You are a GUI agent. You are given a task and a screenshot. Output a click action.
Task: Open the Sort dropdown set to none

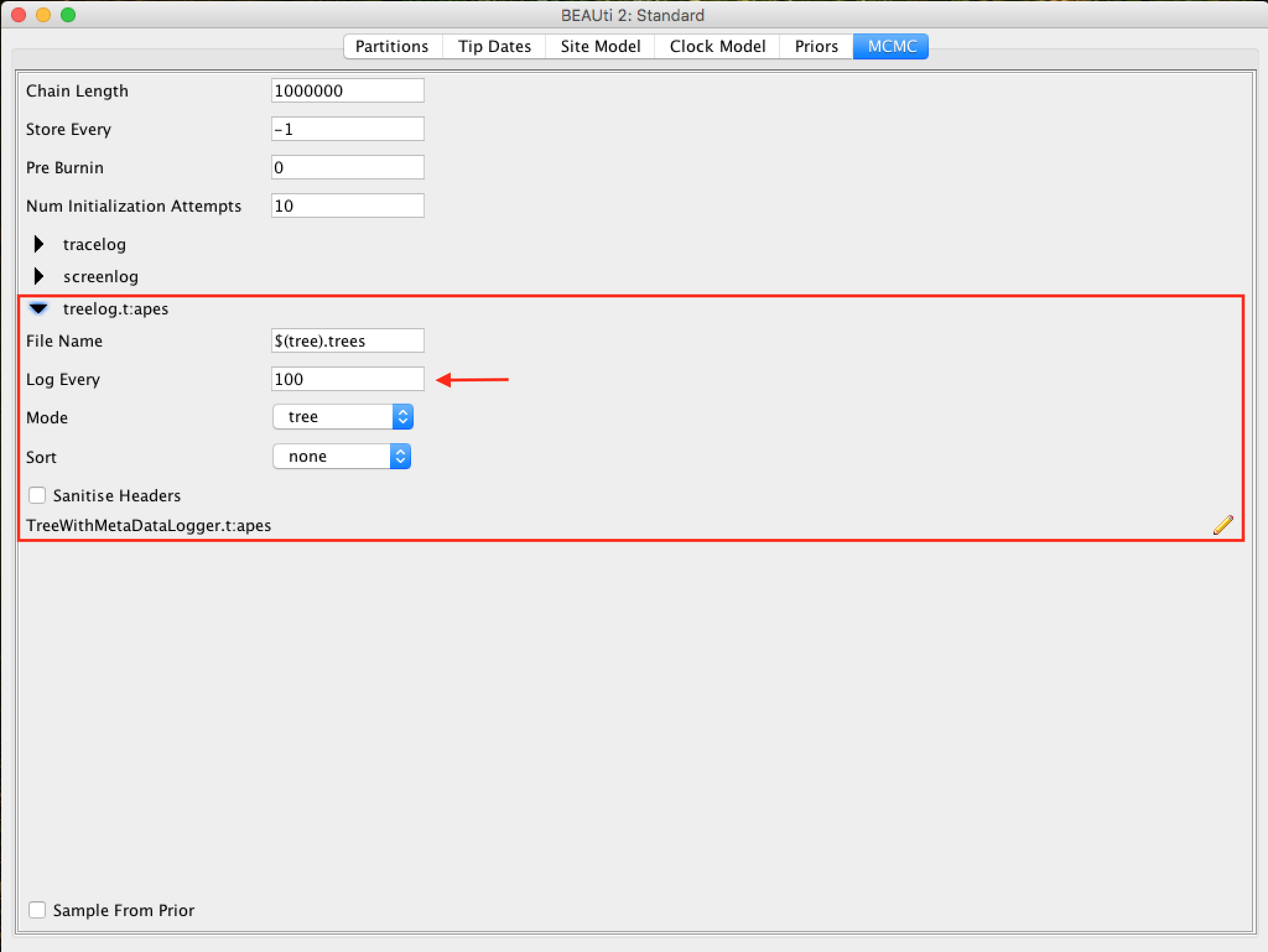[342, 456]
